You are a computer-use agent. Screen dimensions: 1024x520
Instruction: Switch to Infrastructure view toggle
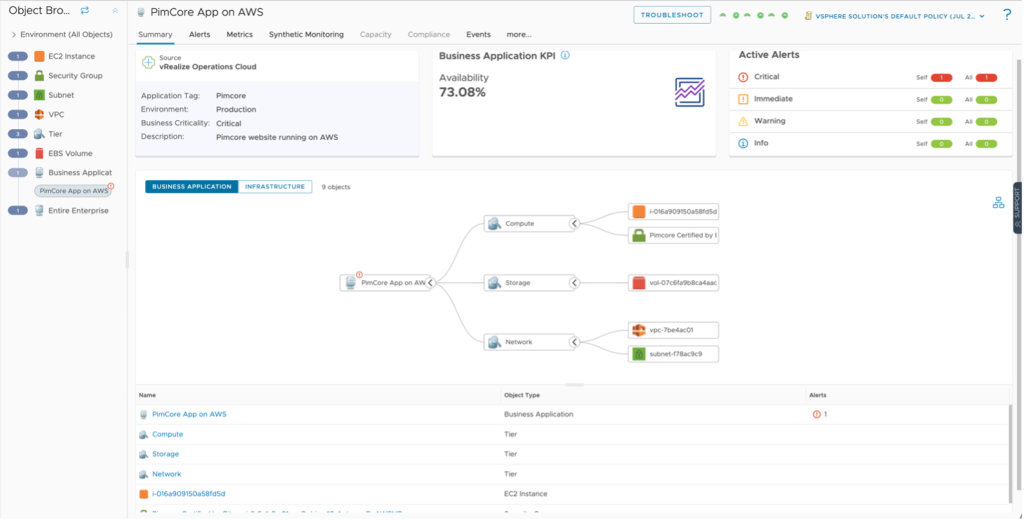pyautogui.click(x=275, y=186)
